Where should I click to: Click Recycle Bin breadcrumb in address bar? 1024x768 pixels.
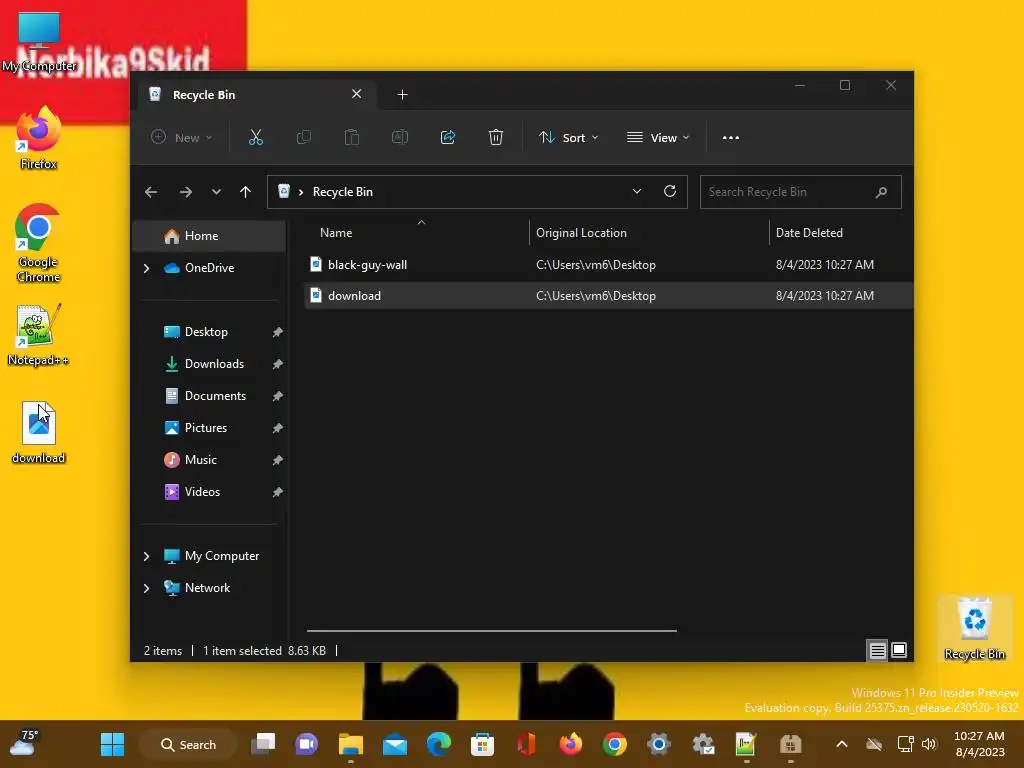343,192
